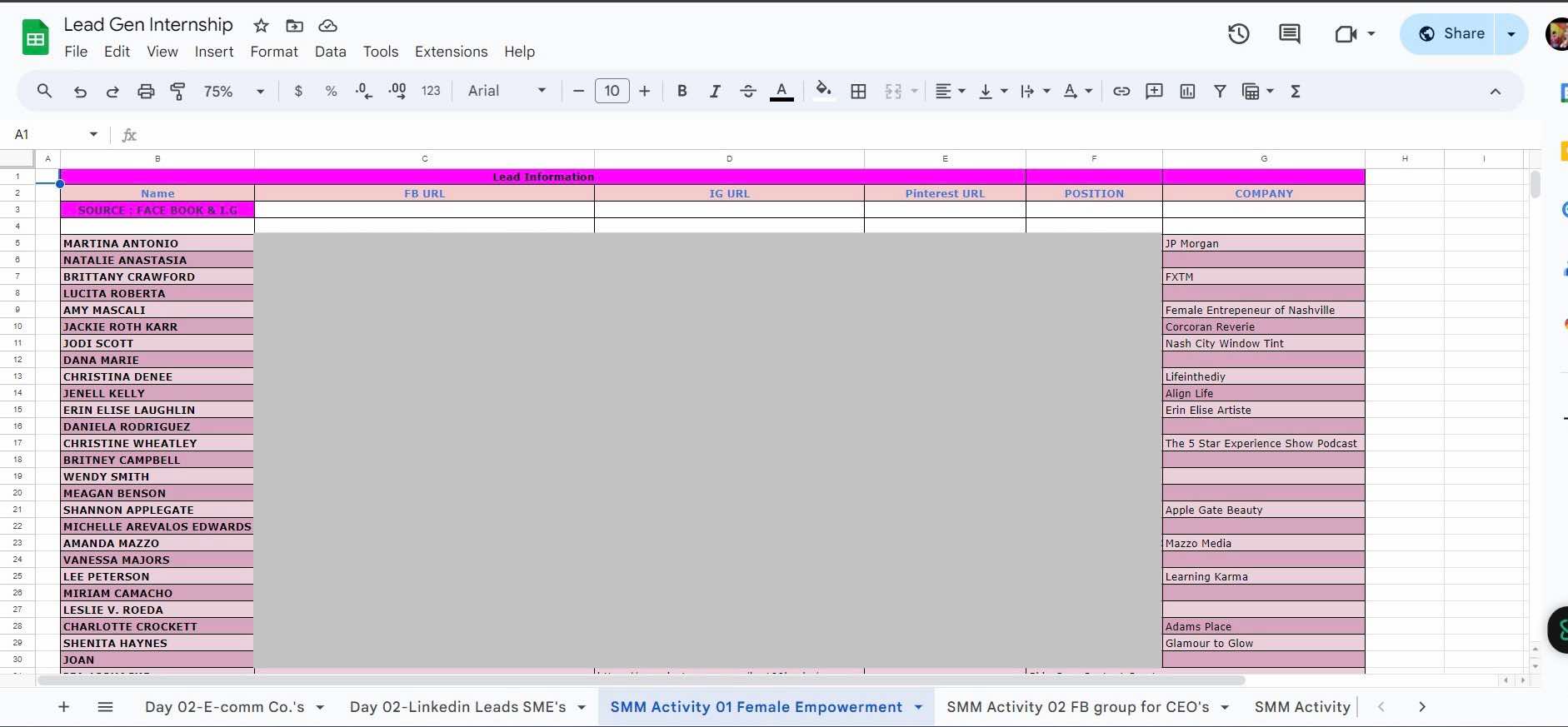1568x727 pixels.
Task: Open the Edit menu
Action: coord(117,52)
